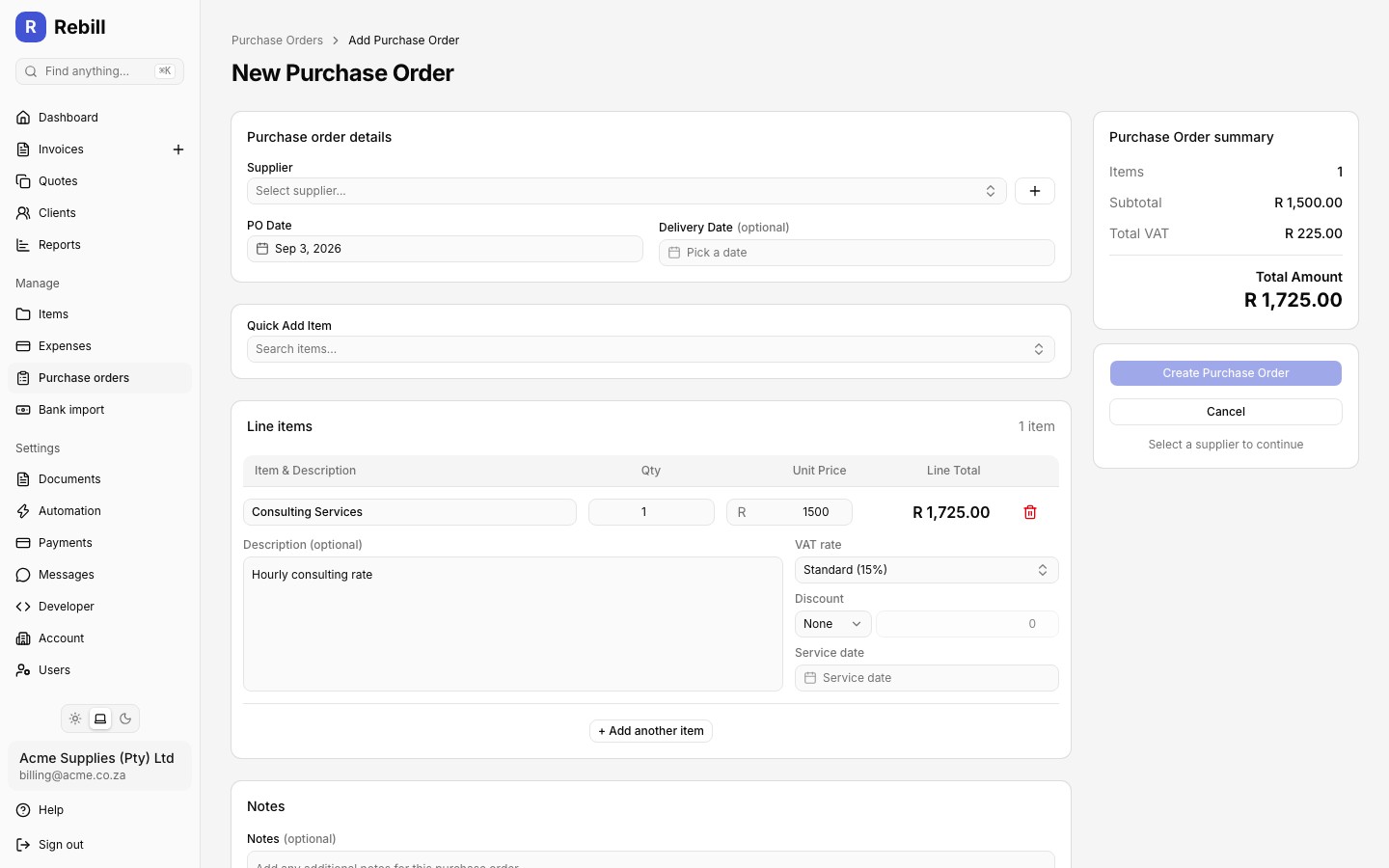Click the Find anything search box
Viewport: 1389px width, 868px height.
point(99,71)
